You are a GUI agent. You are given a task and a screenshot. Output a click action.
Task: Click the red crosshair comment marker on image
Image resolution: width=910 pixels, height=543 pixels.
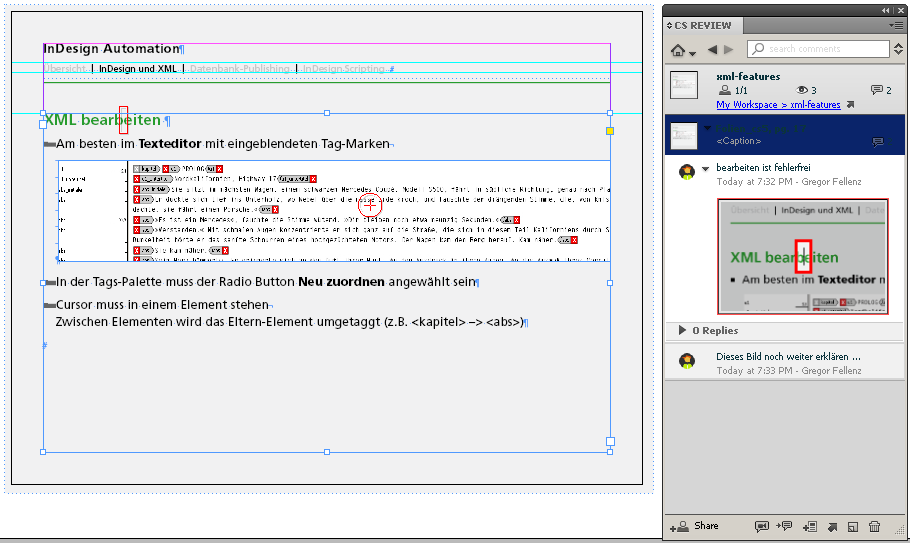click(370, 205)
